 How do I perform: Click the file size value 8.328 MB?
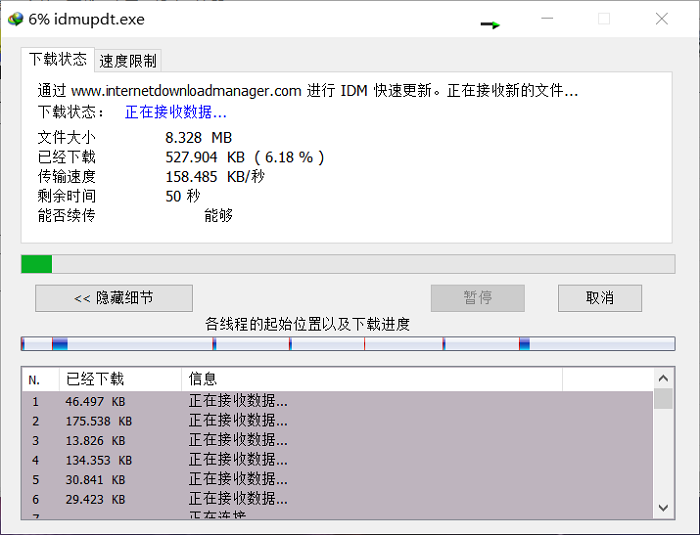click(198, 138)
